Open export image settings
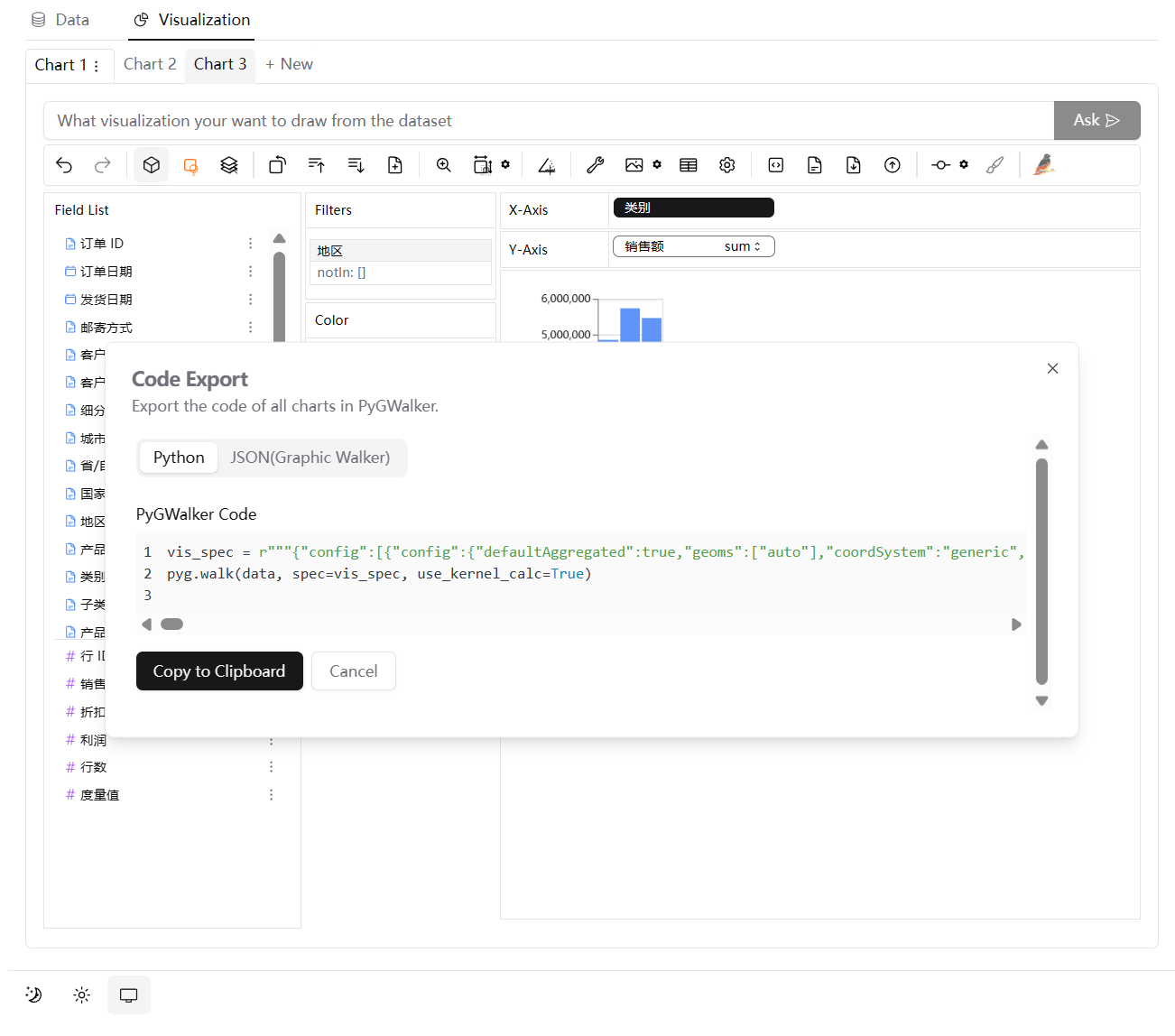Screen dimensions: 1175x1036 click(x=656, y=164)
